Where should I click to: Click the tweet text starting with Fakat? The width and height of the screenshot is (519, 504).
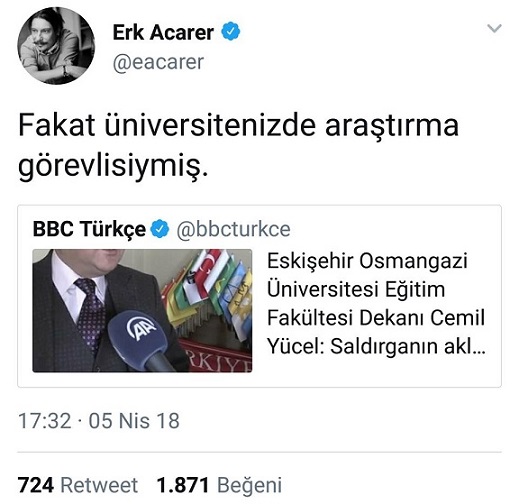click(x=238, y=146)
